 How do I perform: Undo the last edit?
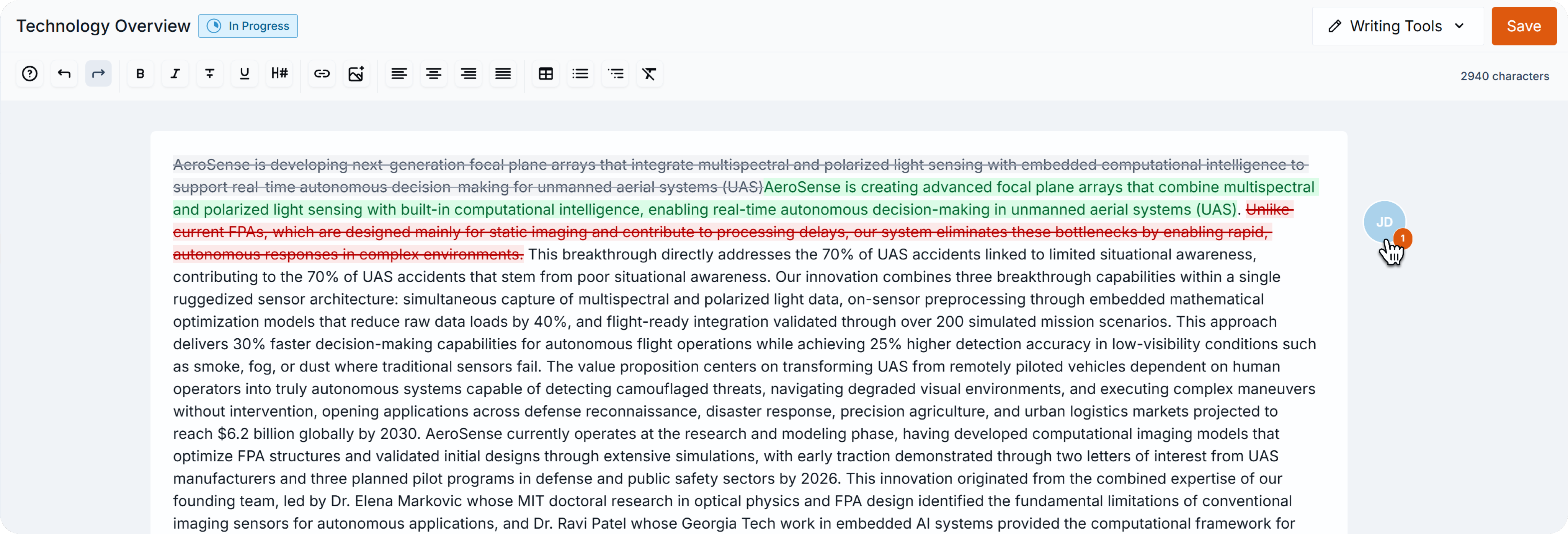click(x=64, y=74)
